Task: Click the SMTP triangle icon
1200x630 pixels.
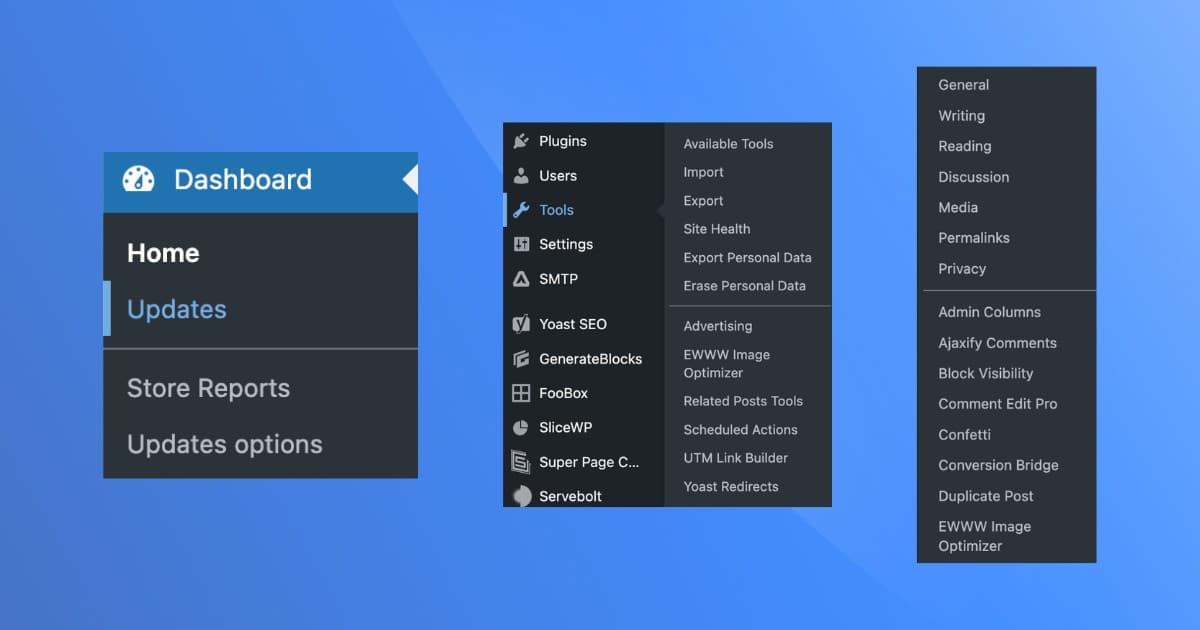Action: [x=521, y=279]
